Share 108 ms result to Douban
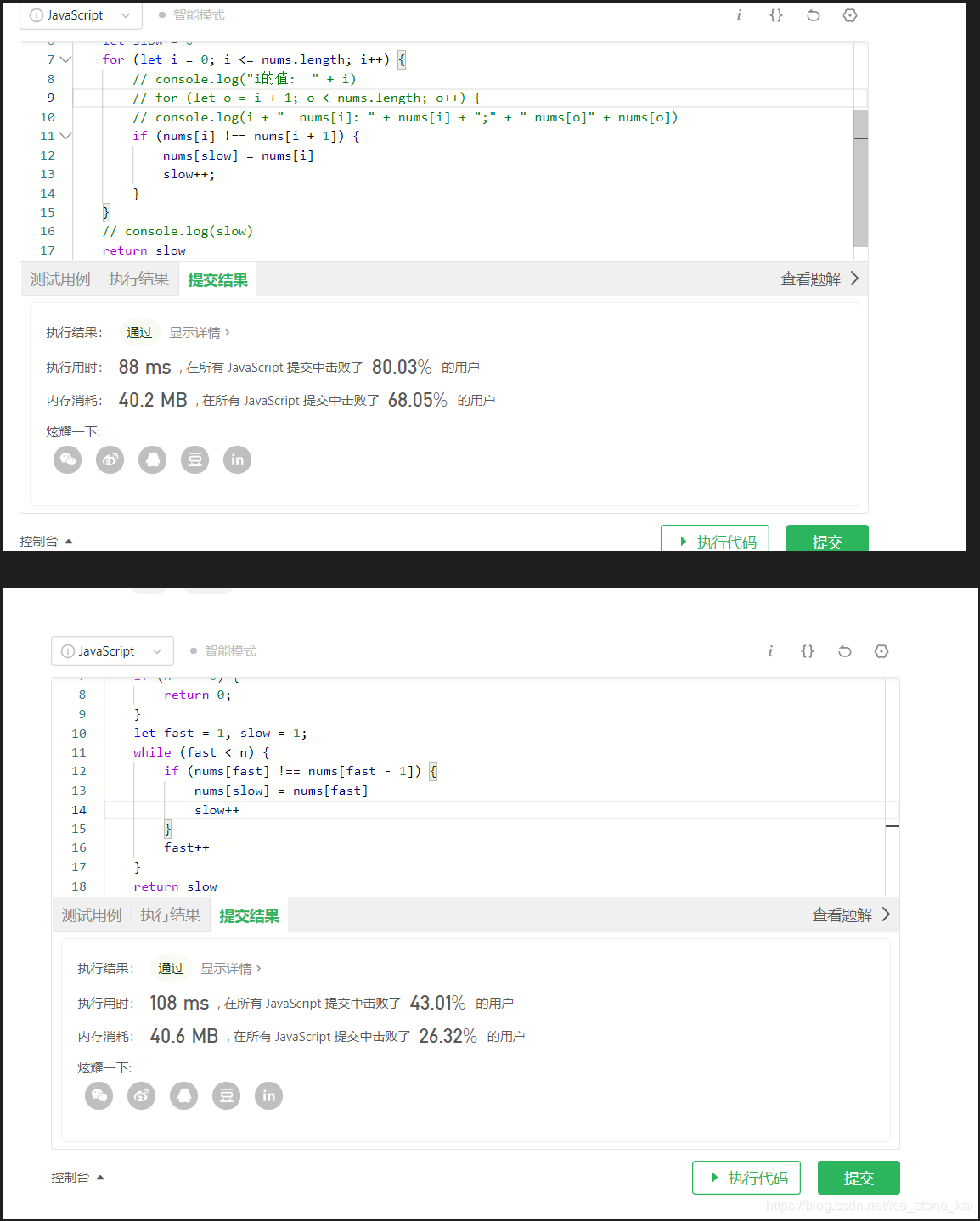This screenshot has width=980, height=1221. point(227,1096)
